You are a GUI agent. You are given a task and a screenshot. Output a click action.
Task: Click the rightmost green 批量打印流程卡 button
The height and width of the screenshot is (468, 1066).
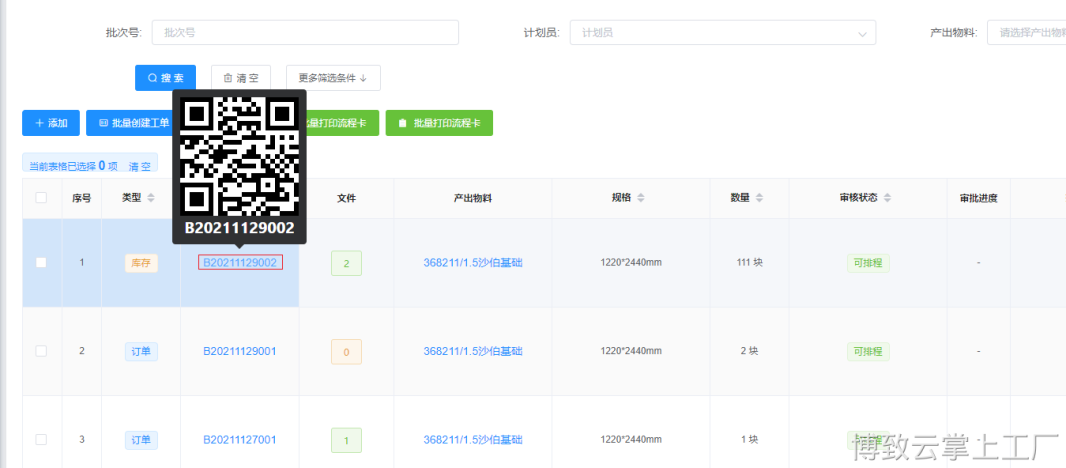(x=439, y=123)
